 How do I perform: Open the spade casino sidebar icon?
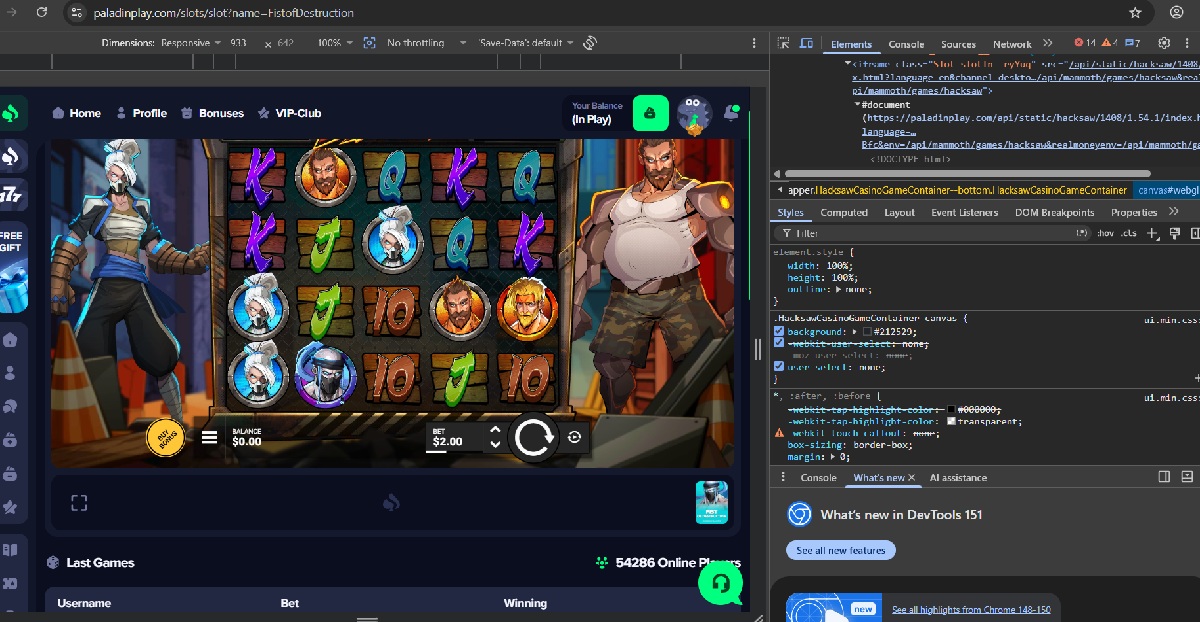[12, 156]
